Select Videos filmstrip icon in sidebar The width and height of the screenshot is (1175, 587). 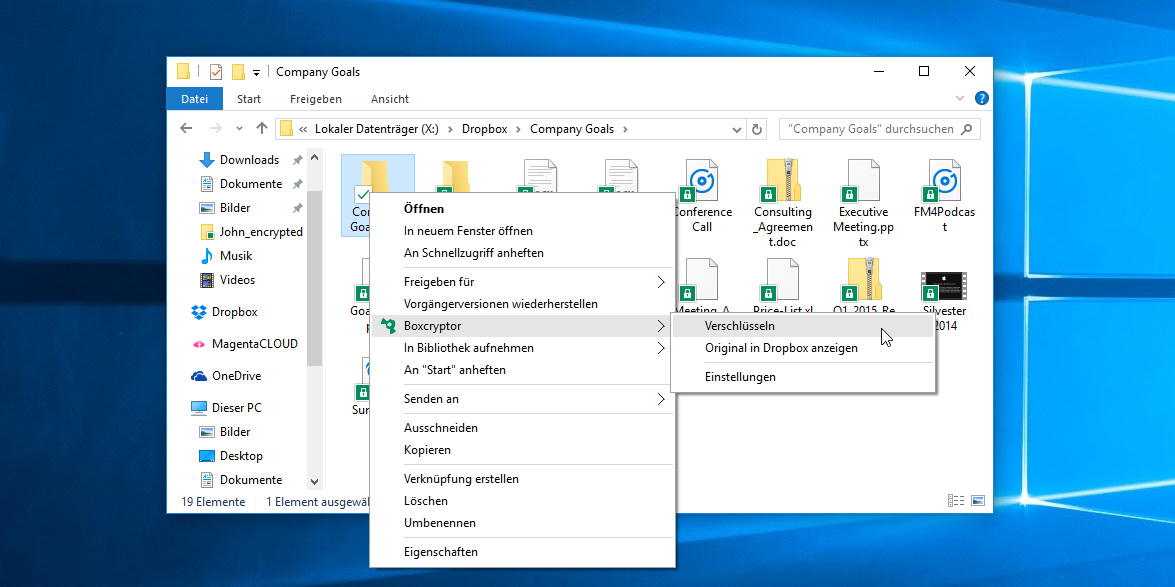tap(207, 280)
